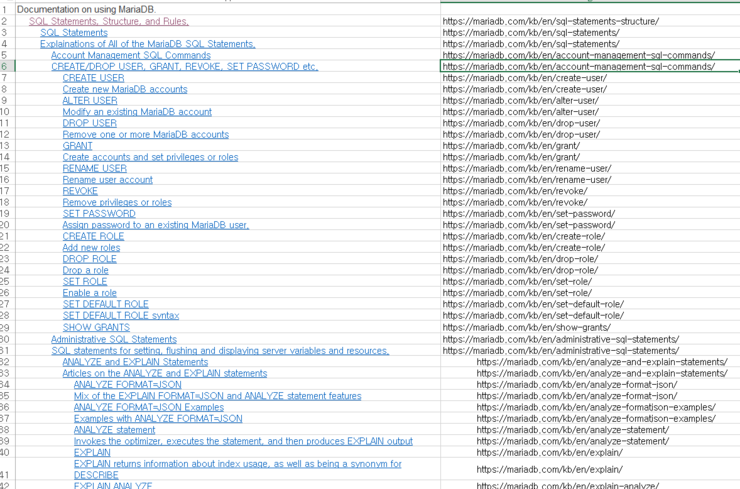Image resolution: width=740 pixels, height=489 pixels.
Task: Open the 'ANALYZE FORMAT=JSON Examples' link
Action: [x=149, y=407]
